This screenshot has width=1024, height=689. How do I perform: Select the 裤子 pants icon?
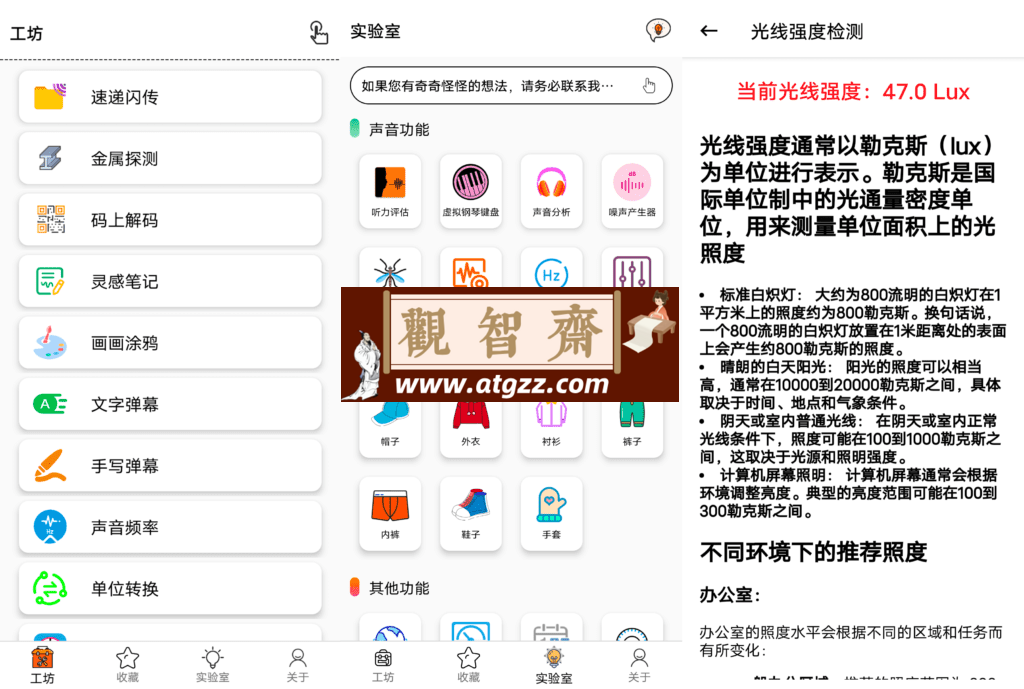point(632,428)
